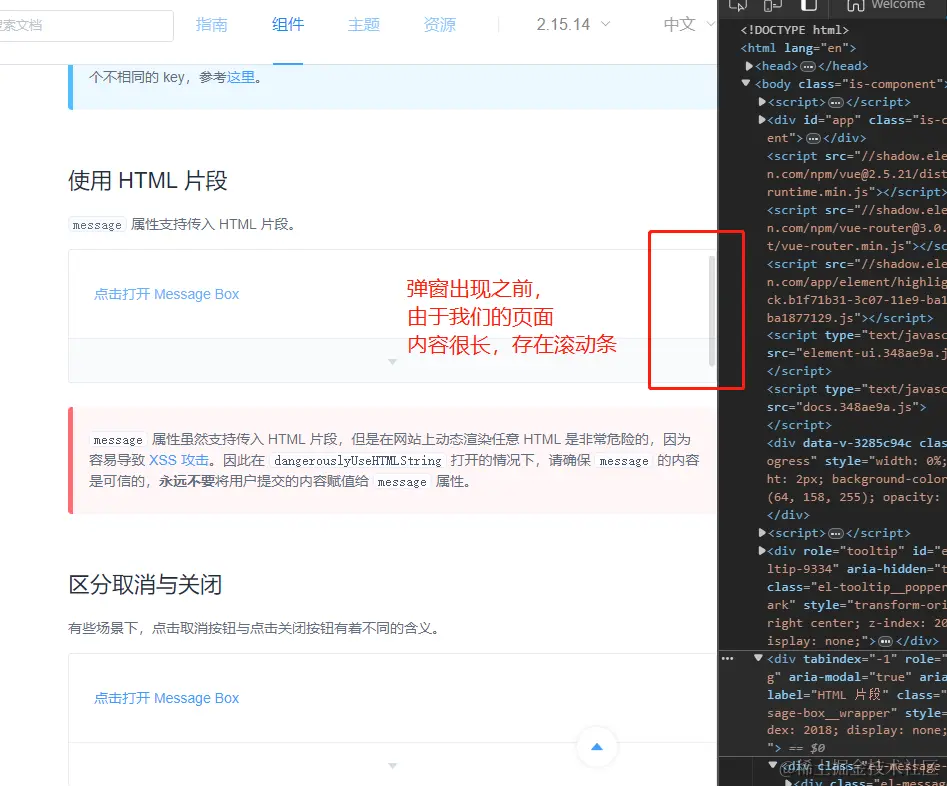Click the scrollbar inside the red highlighted demo box
947x786 pixels.
712,310
